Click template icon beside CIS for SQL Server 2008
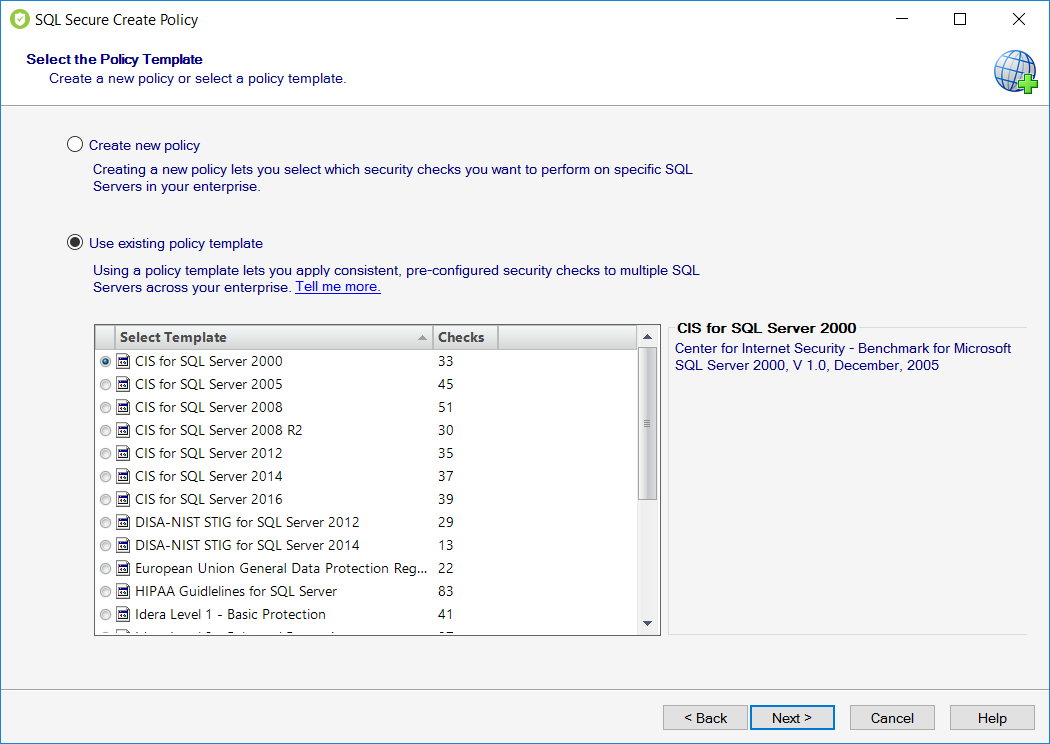1050x744 pixels. pos(123,407)
